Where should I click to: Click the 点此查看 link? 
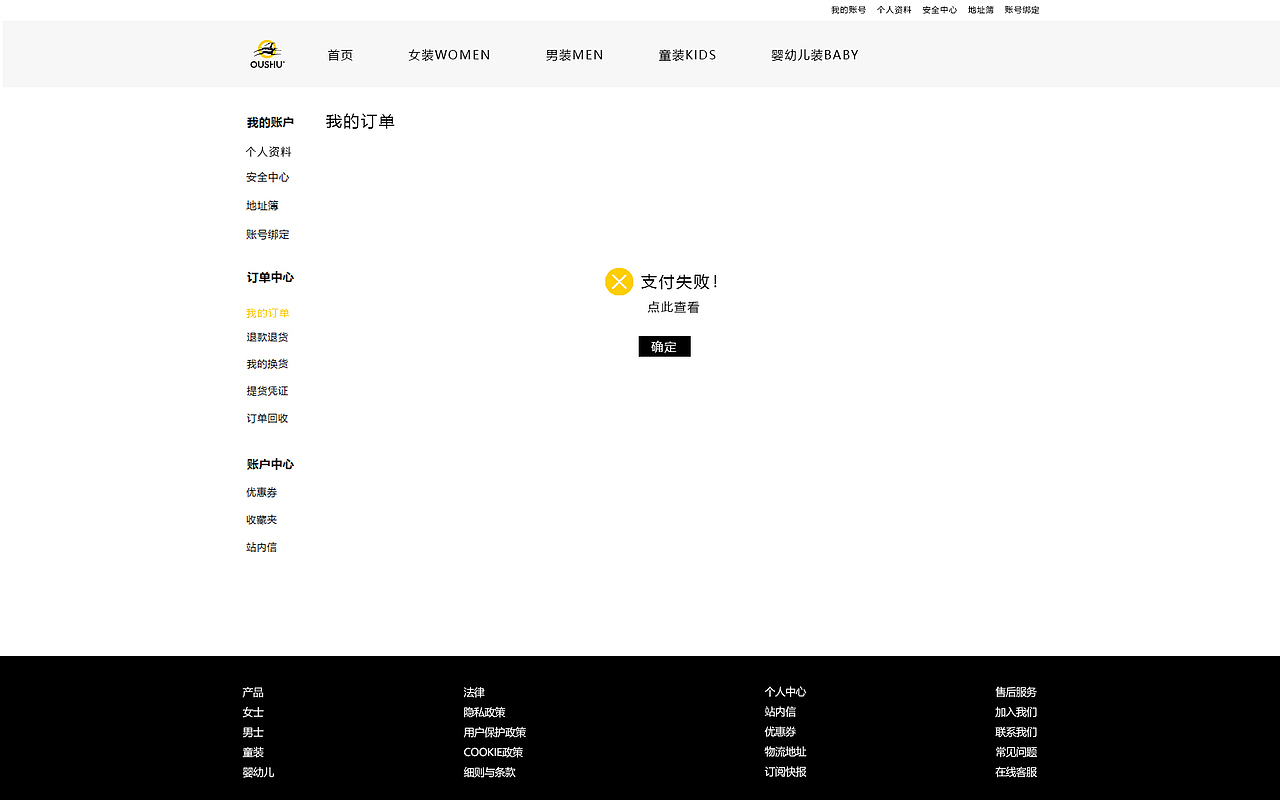[674, 307]
